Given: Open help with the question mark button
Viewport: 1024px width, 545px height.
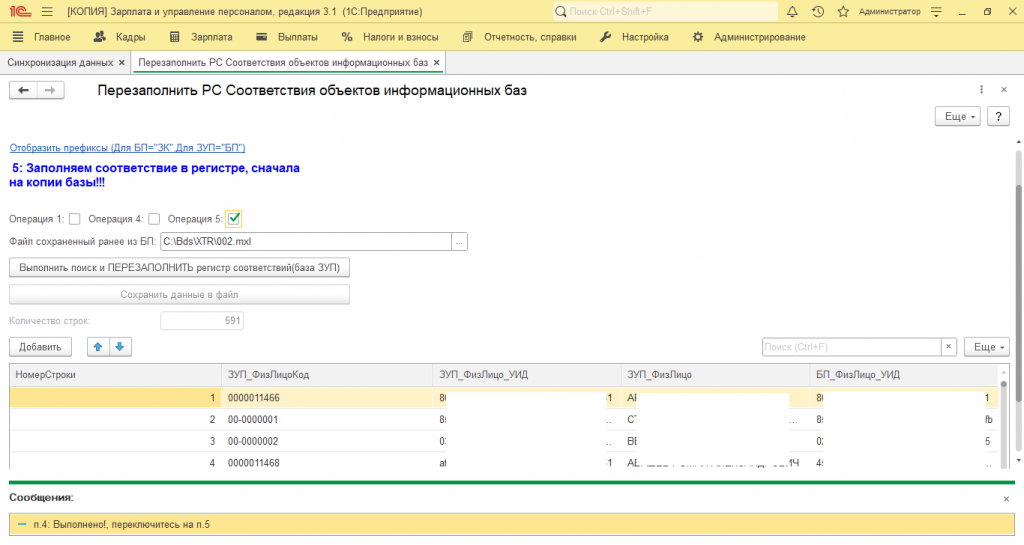Looking at the screenshot, I should pos(998,116).
